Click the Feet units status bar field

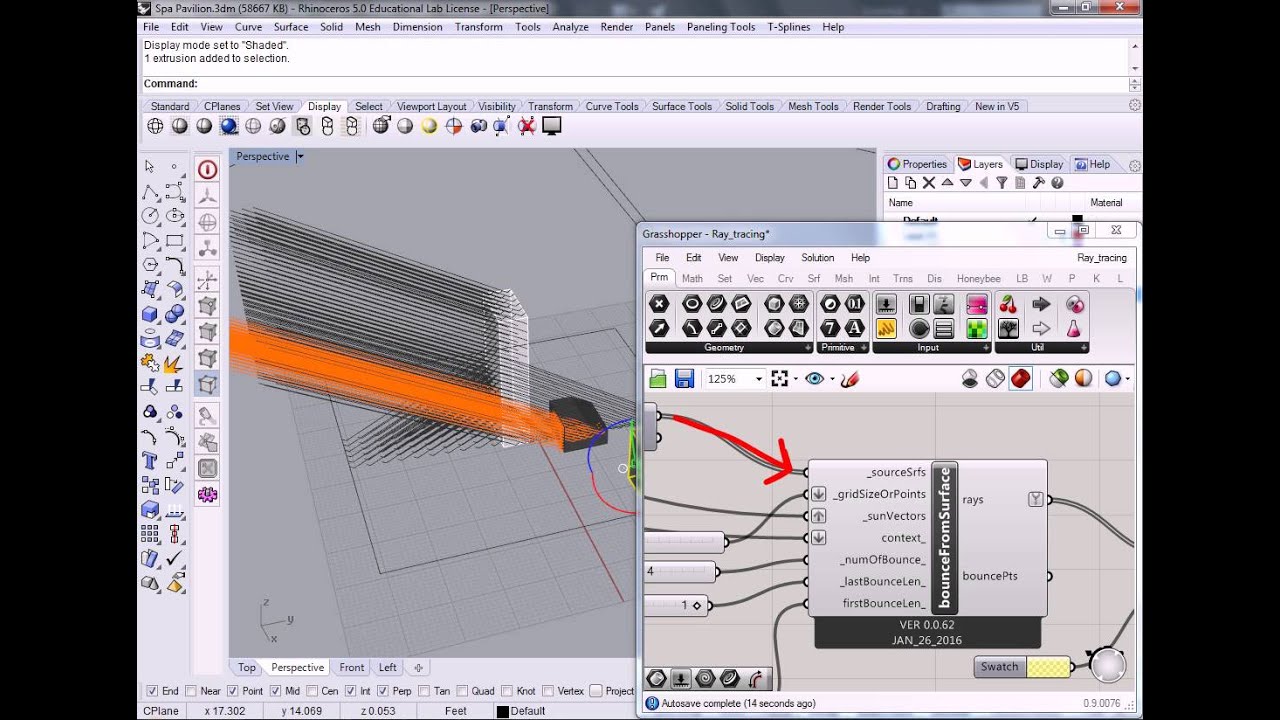(456, 711)
